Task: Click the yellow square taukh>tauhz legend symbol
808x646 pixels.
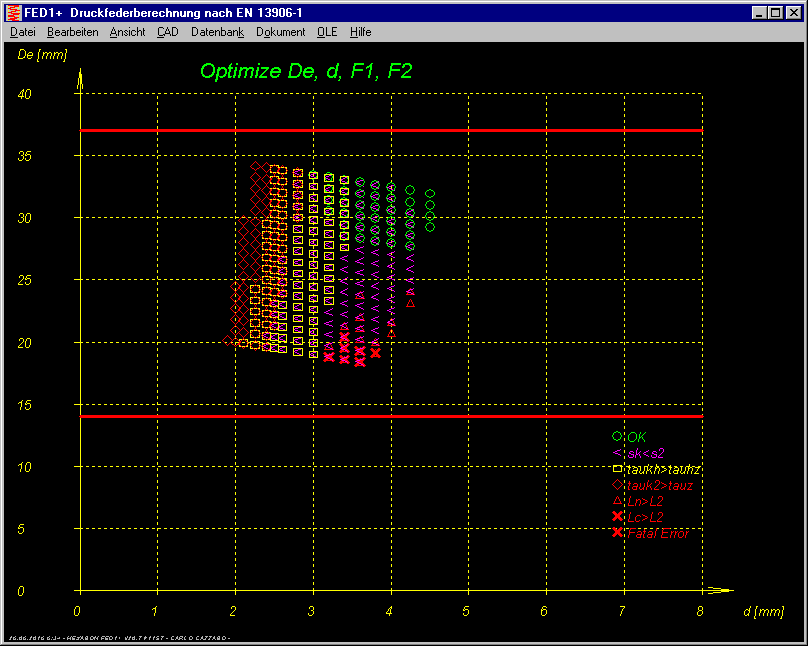Action: (617, 469)
